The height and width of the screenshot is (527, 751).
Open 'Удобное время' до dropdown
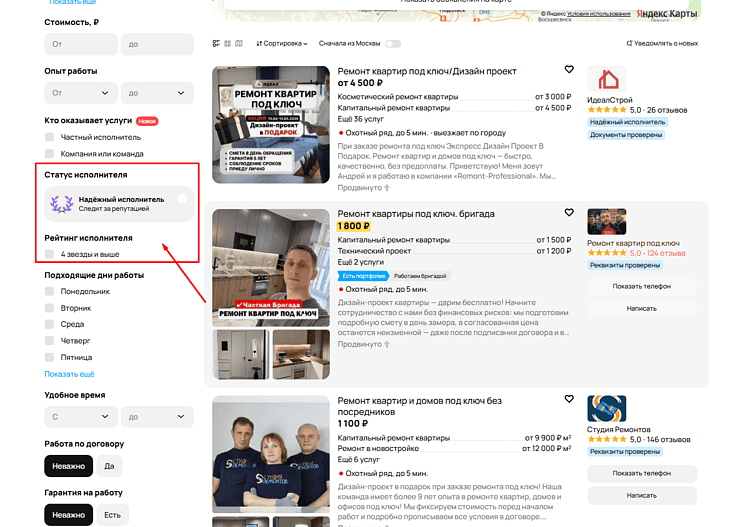(157, 417)
